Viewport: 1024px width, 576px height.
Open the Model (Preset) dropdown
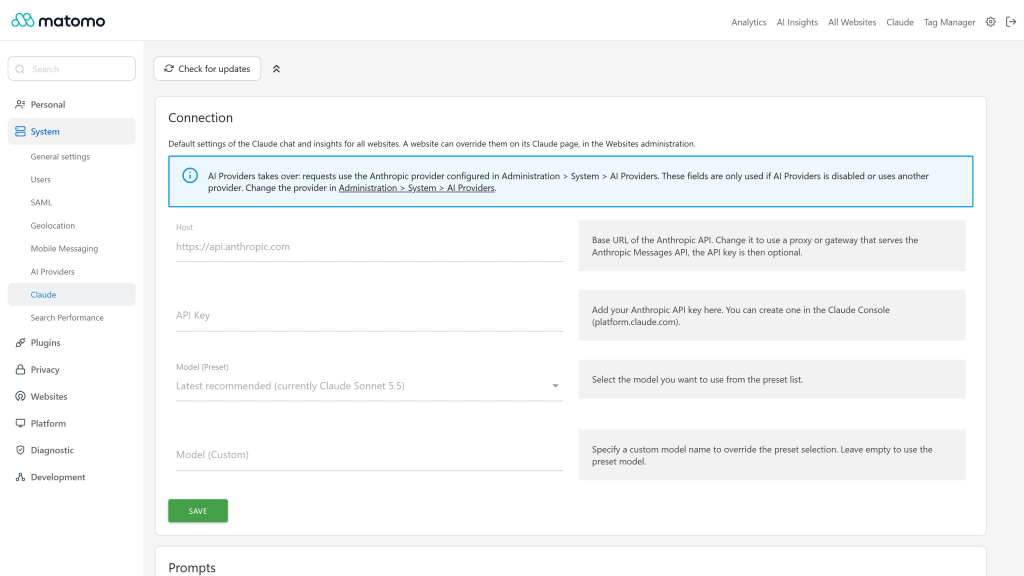pos(369,386)
